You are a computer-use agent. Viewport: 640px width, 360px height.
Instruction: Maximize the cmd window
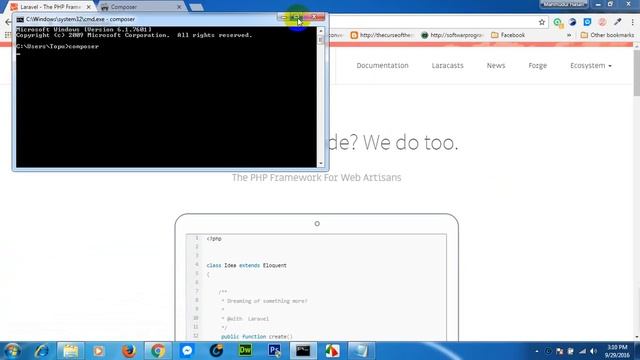tap(297, 17)
